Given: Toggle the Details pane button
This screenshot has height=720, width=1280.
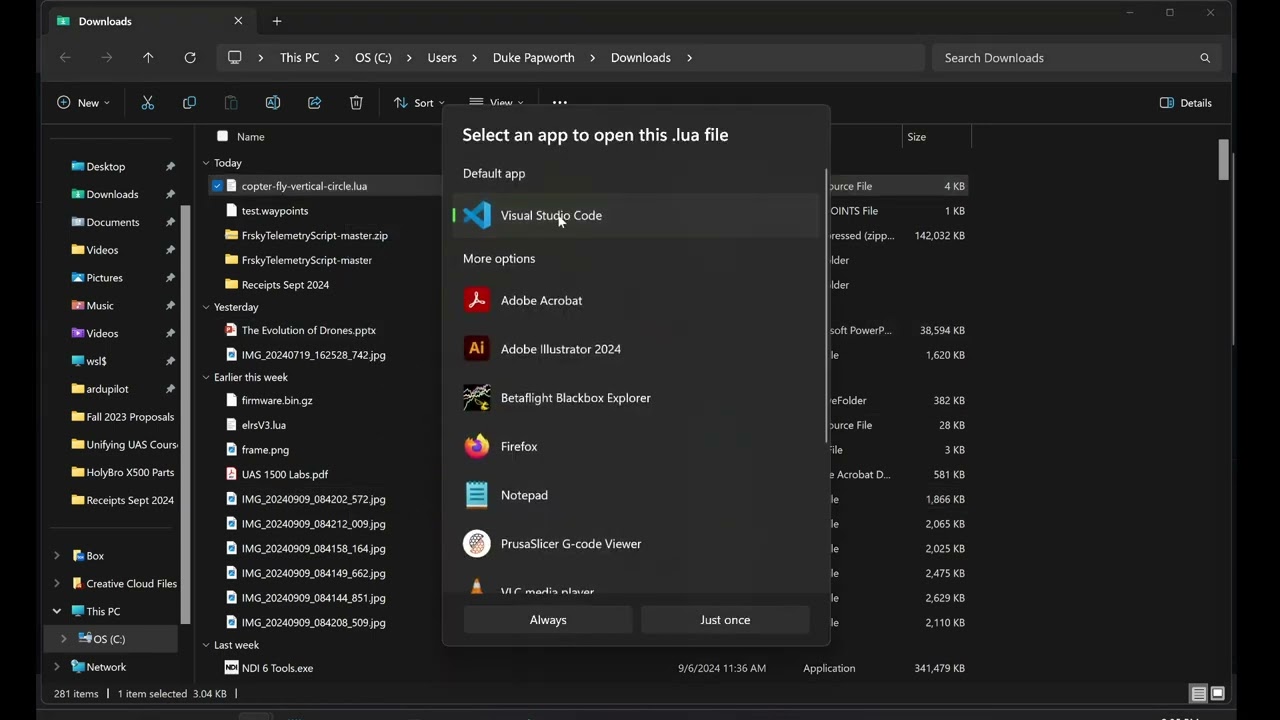Looking at the screenshot, I should 1186,103.
